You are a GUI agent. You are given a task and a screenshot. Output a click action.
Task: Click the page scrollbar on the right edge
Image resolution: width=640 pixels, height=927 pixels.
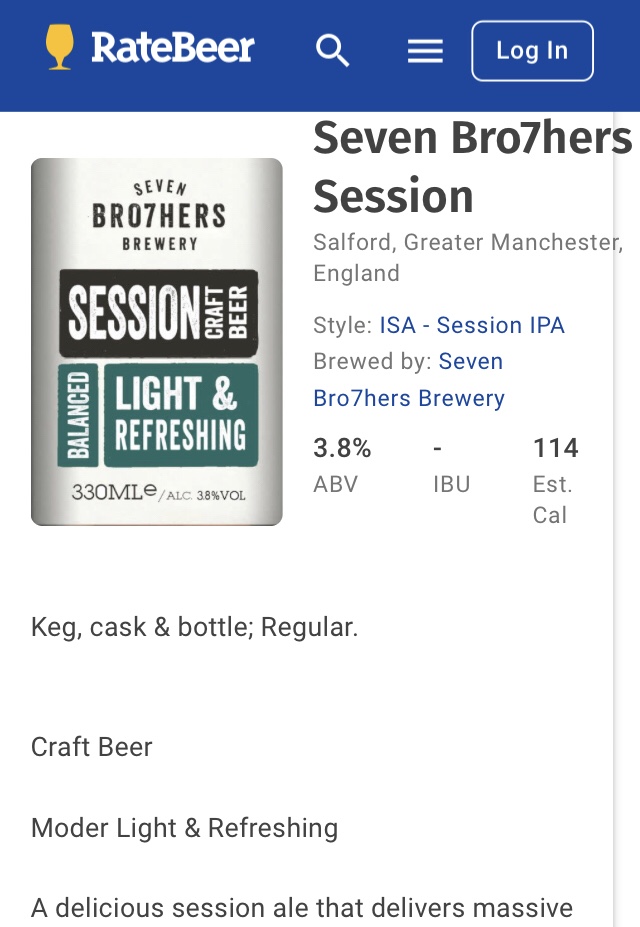(625, 500)
